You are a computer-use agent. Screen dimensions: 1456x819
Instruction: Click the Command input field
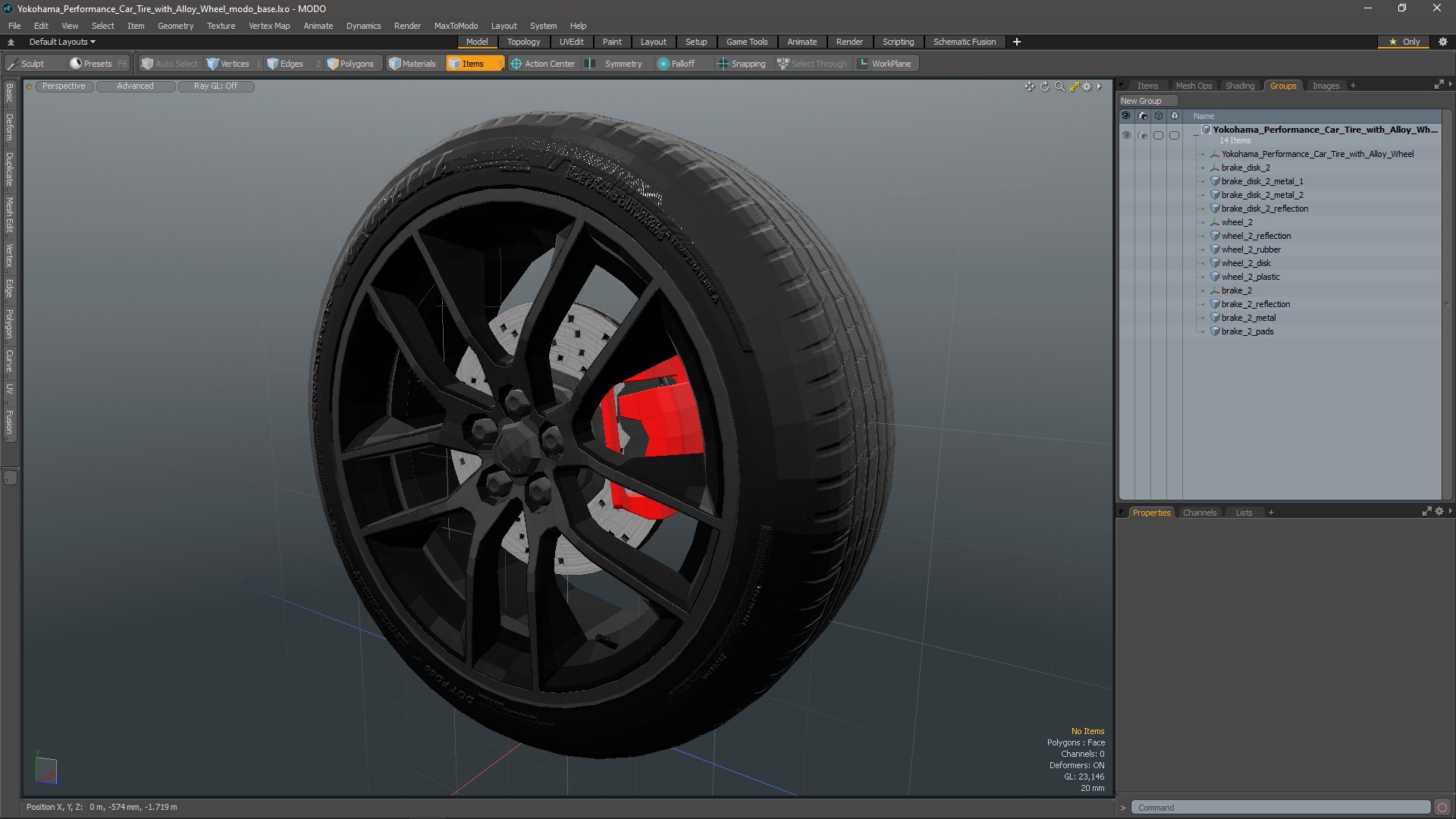click(1281, 808)
